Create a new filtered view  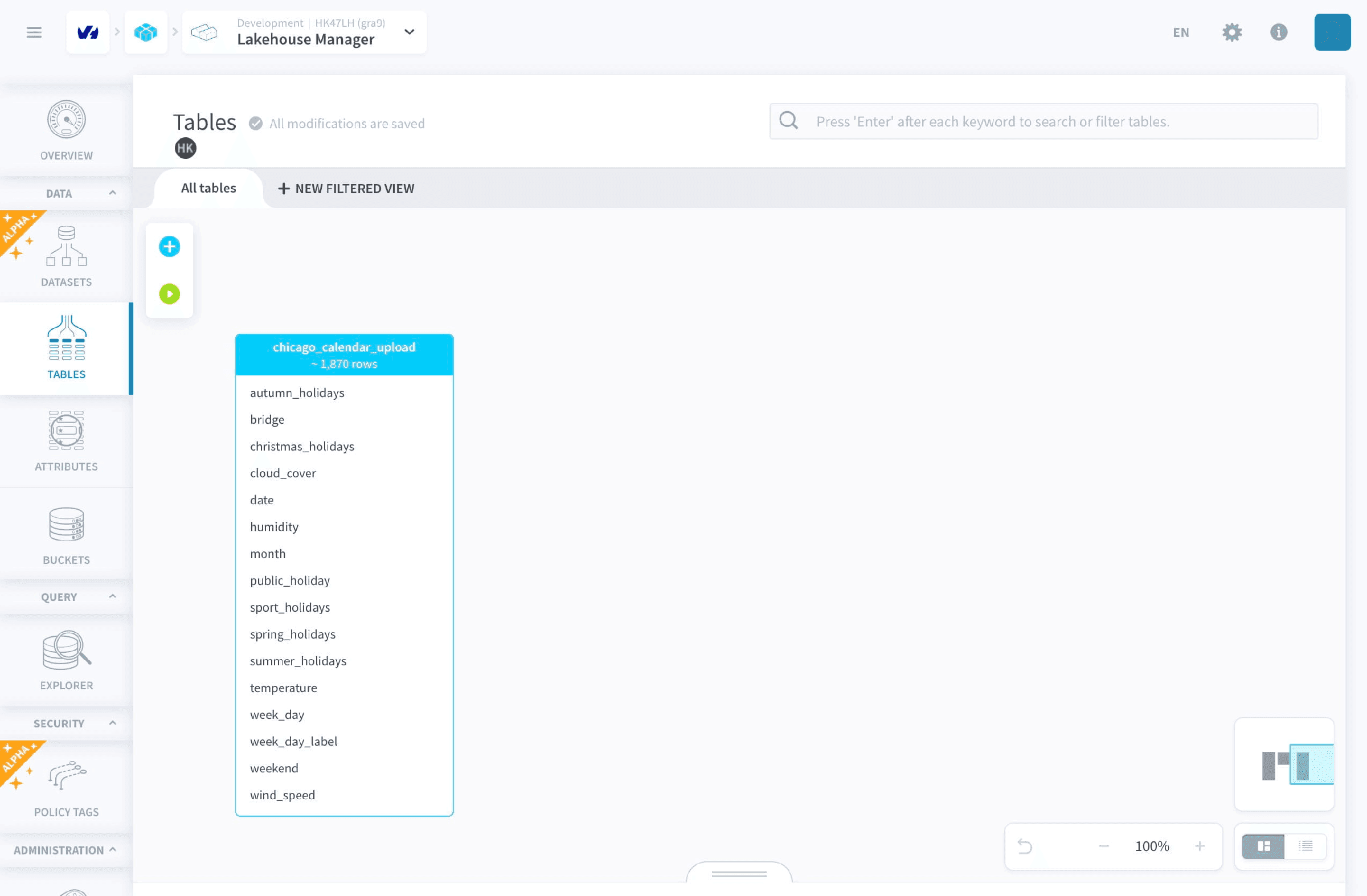(x=346, y=189)
